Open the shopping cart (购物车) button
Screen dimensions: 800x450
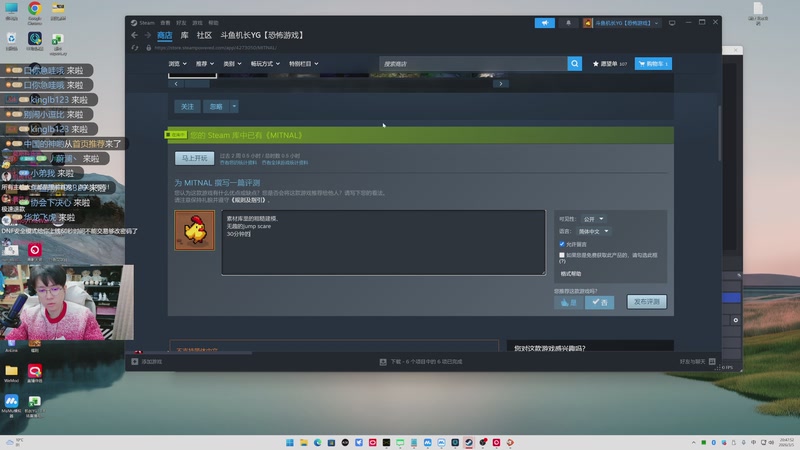pos(653,64)
